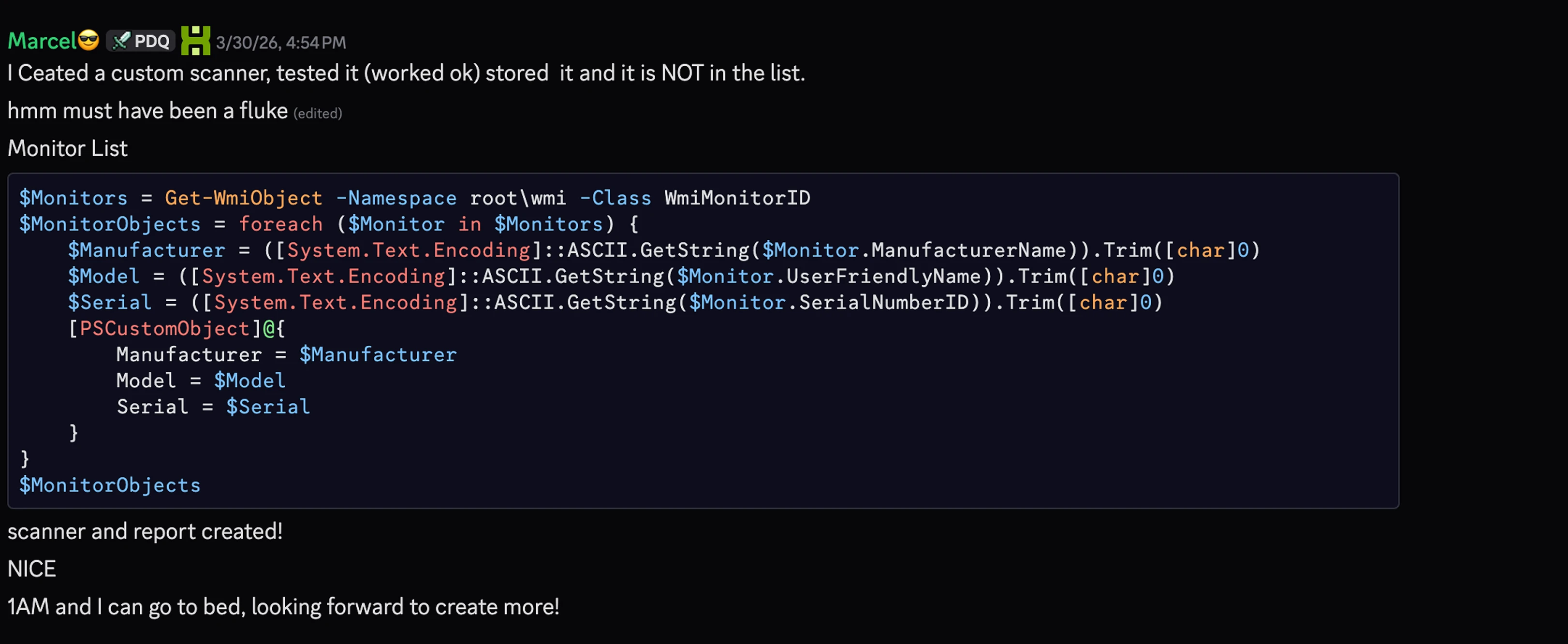Click the NICE message
The width and height of the screenshot is (1568, 644).
tap(31, 569)
